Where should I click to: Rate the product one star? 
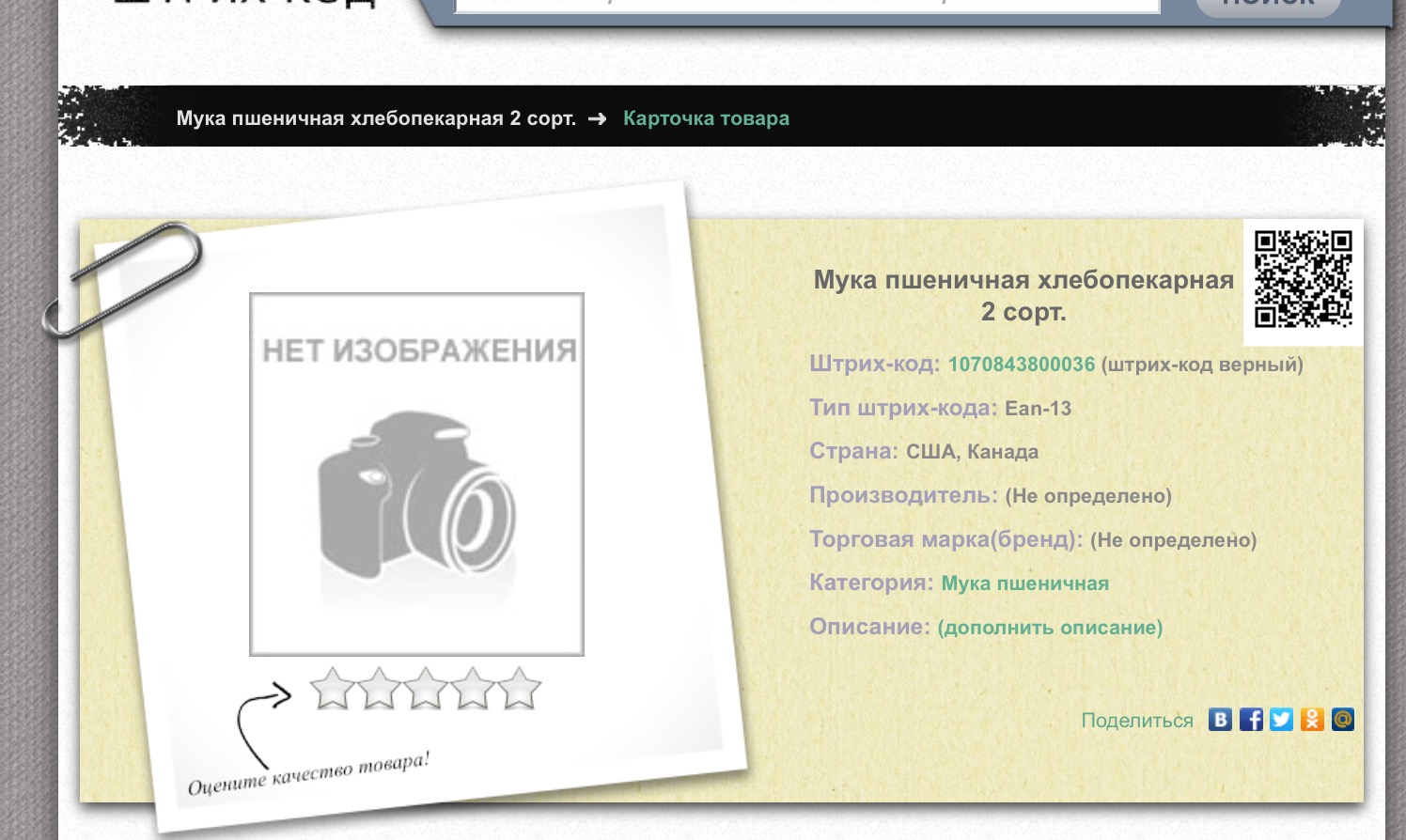[x=332, y=689]
